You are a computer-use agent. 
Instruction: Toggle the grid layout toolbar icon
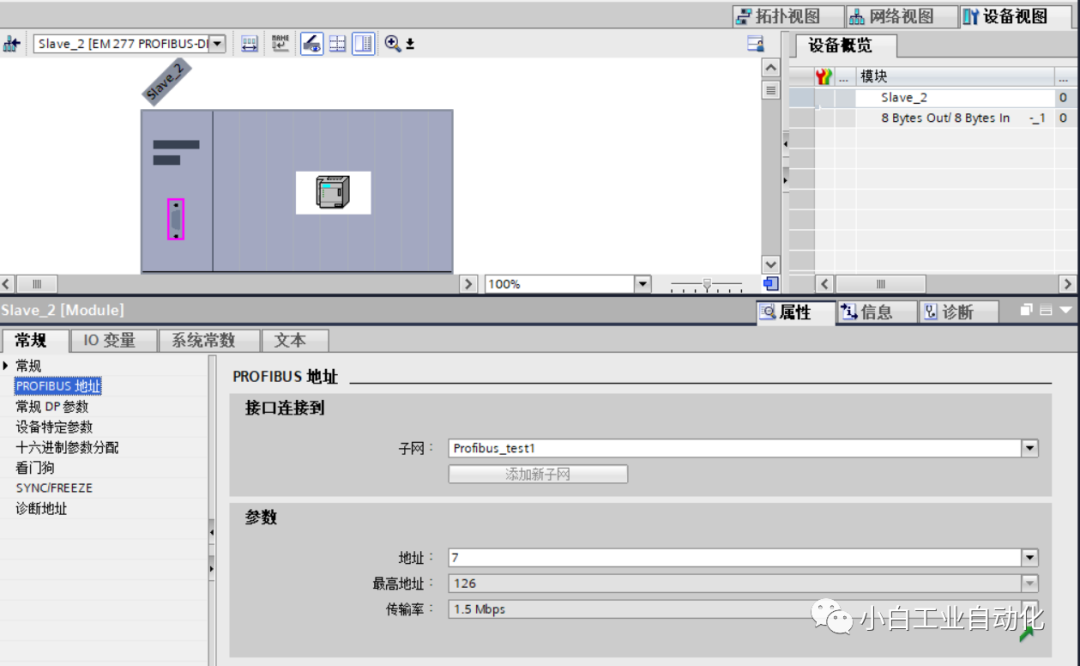coord(338,44)
